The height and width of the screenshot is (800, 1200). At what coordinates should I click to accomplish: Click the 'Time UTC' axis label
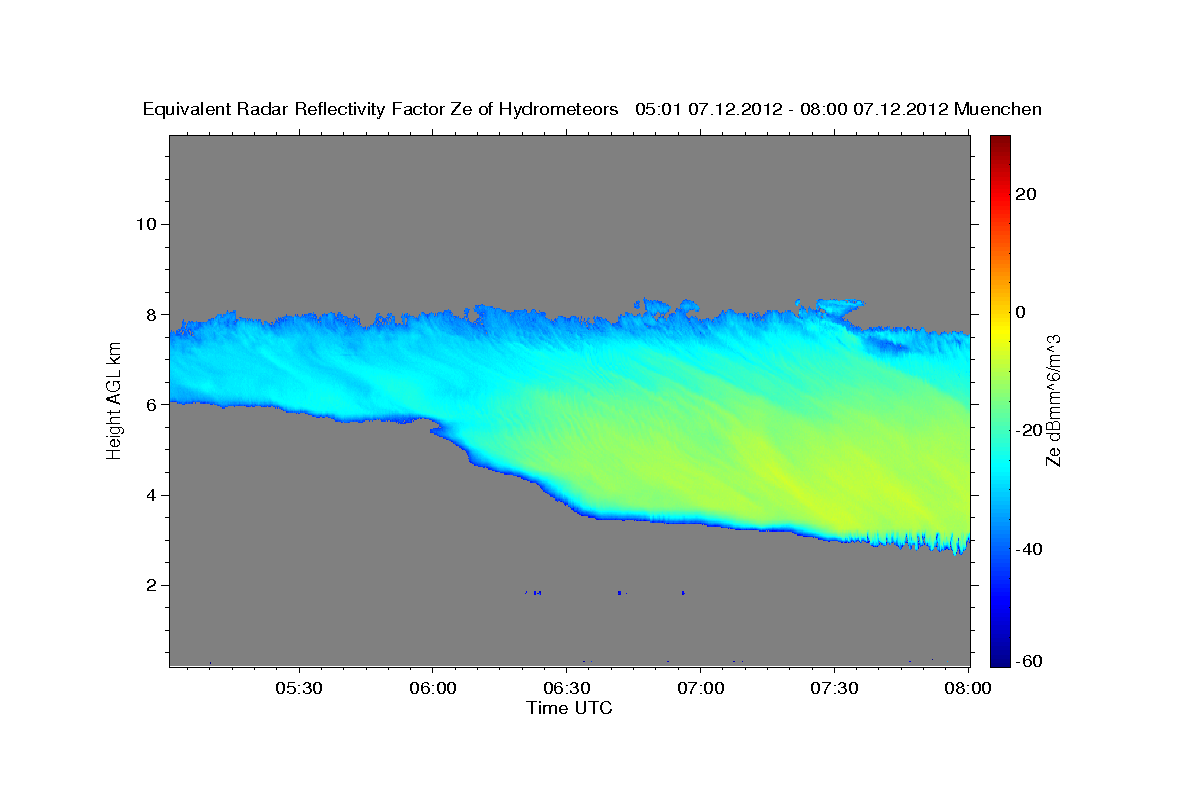(569, 708)
